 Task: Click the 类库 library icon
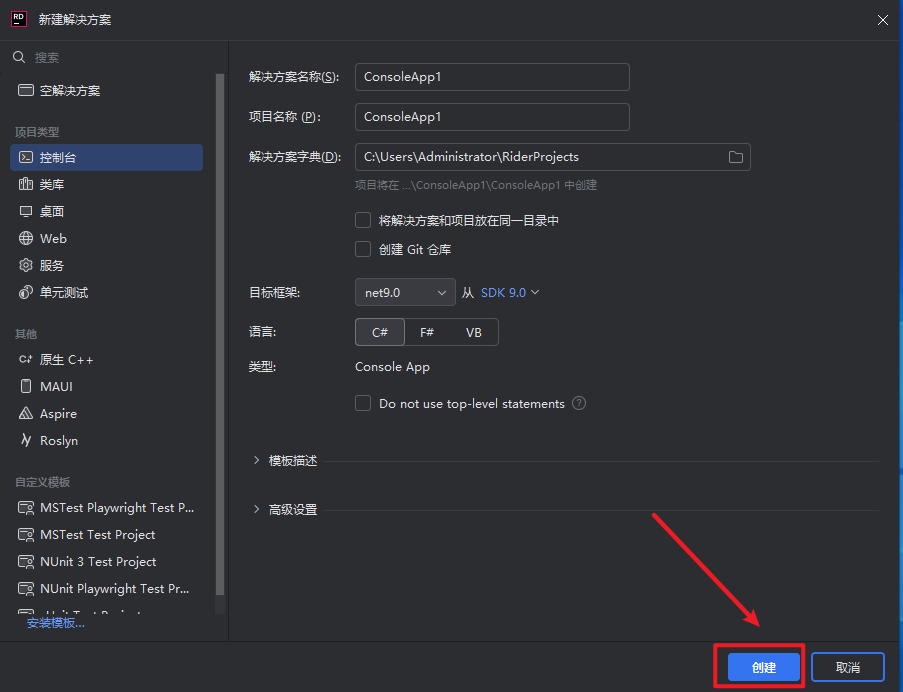pos(26,184)
